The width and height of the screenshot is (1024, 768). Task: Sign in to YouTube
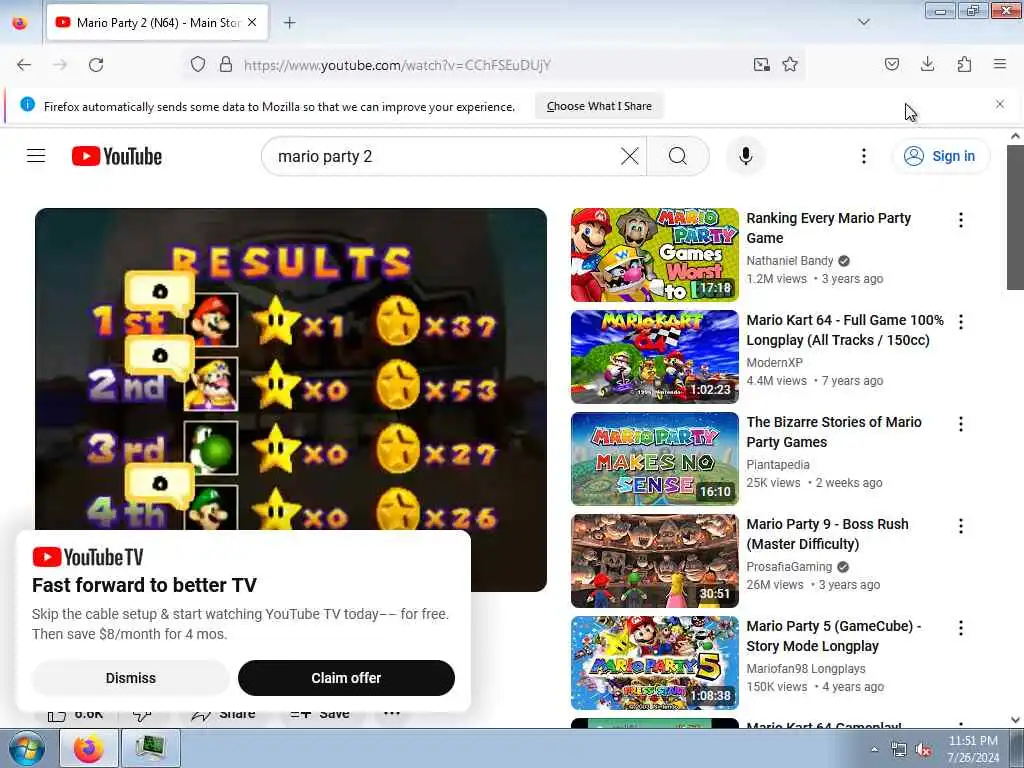(x=941, y=156)
